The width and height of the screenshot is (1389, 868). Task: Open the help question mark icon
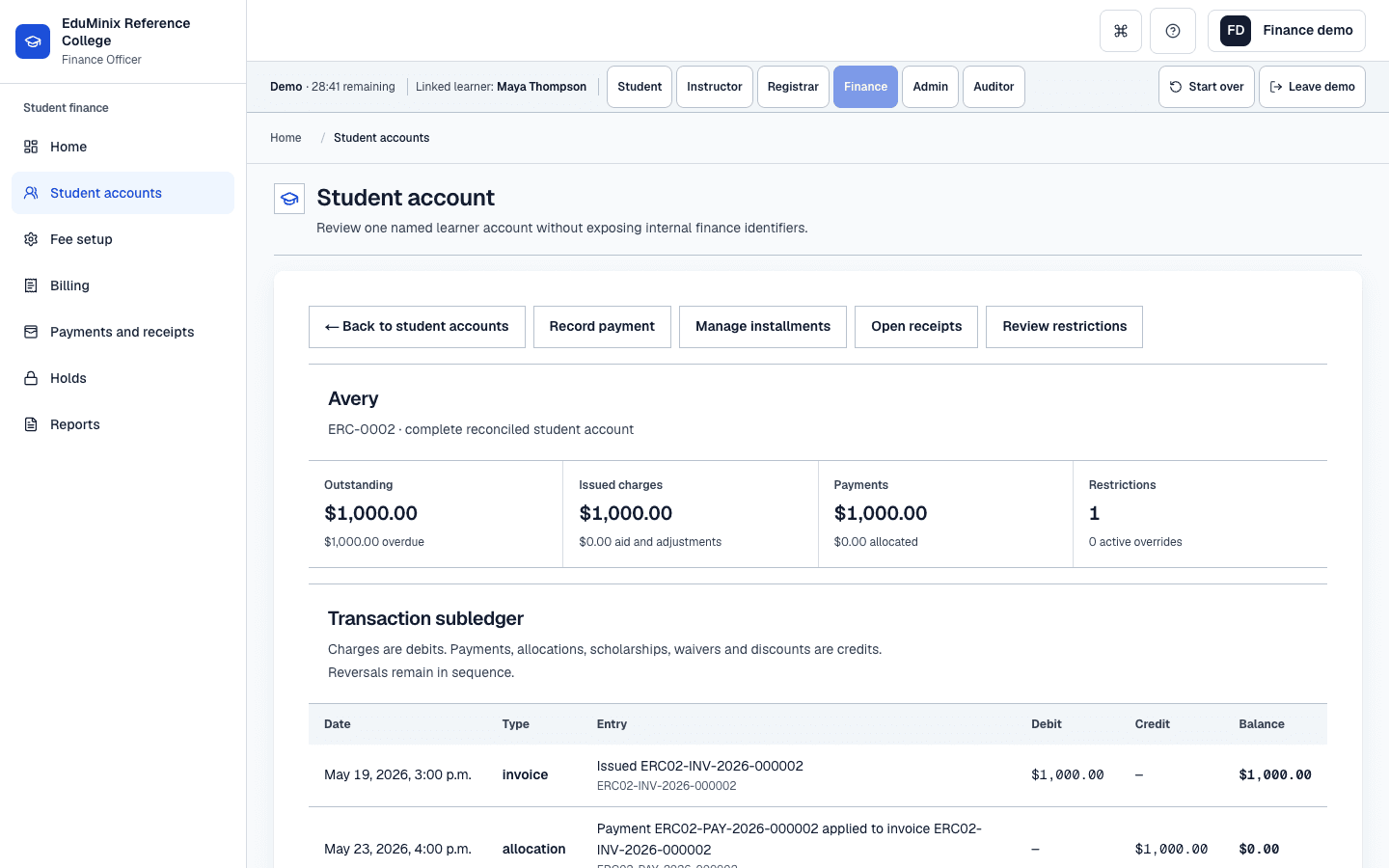click(x=1173, y=31)
